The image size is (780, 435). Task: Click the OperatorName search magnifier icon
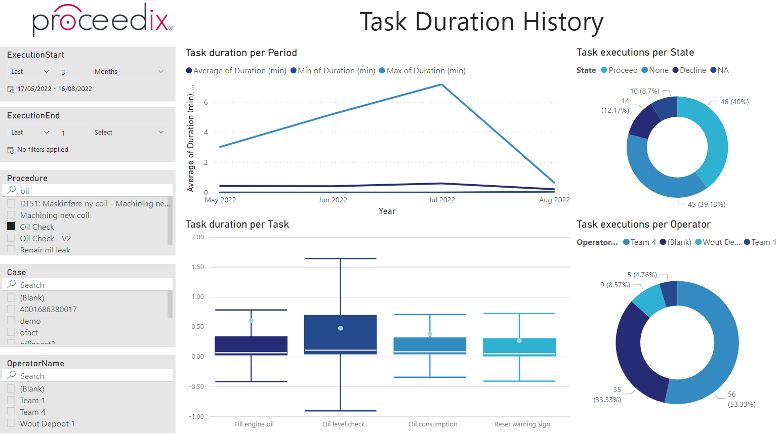[x=12, y=376]
